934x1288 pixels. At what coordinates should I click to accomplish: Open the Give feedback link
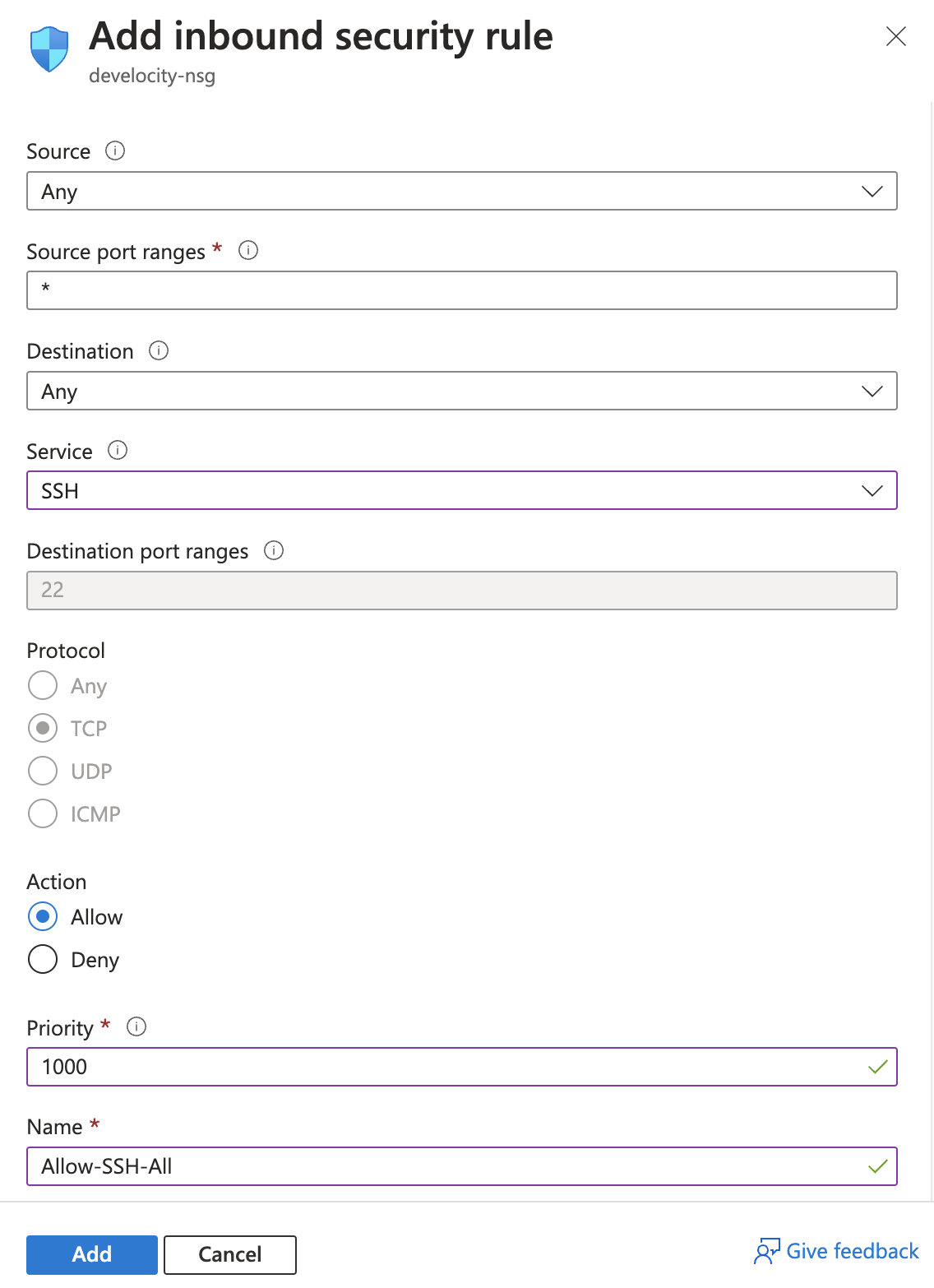click(x=852, y=1251)
